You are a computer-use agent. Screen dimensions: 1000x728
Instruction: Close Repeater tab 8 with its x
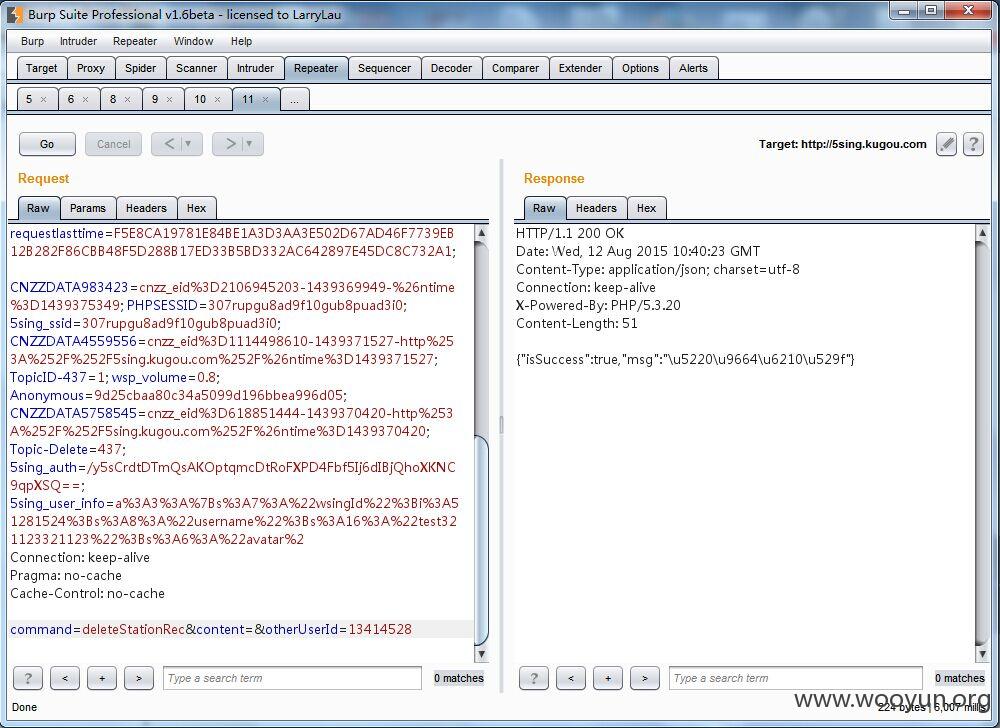[128, 99]
